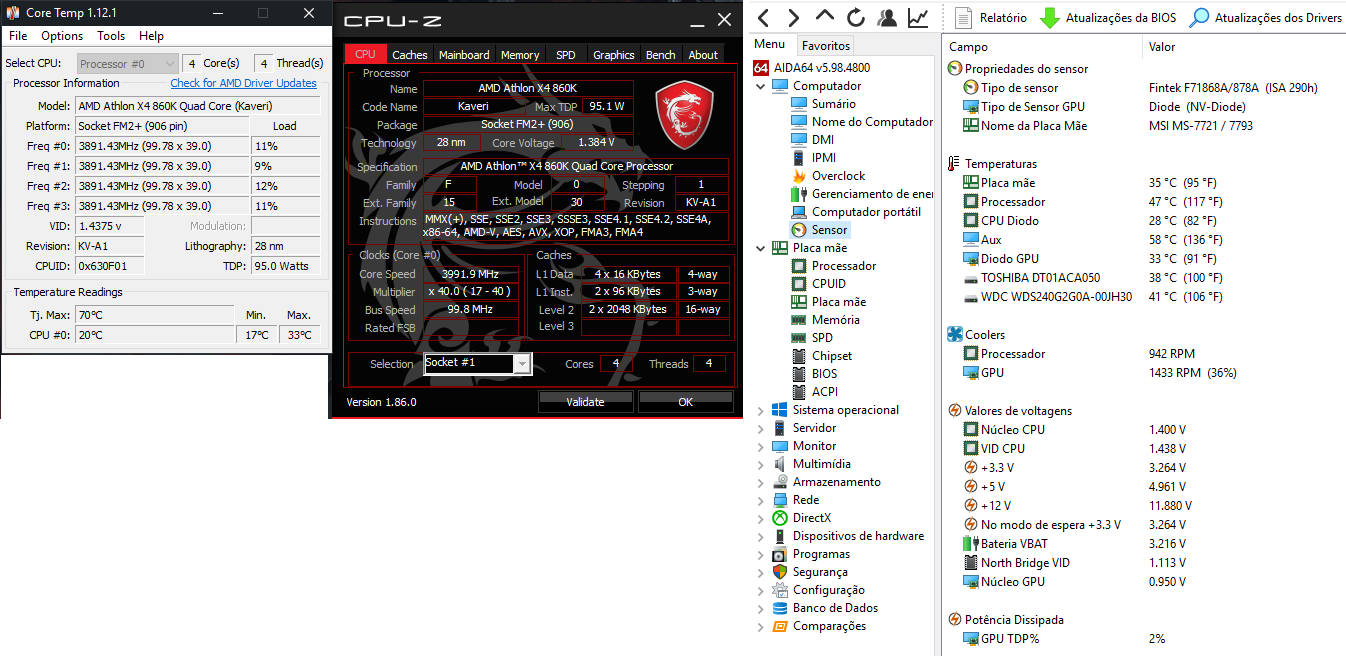Open Core Temp Help menu
The height and width of the screenshot is (656, 1346).
[152, 36]
